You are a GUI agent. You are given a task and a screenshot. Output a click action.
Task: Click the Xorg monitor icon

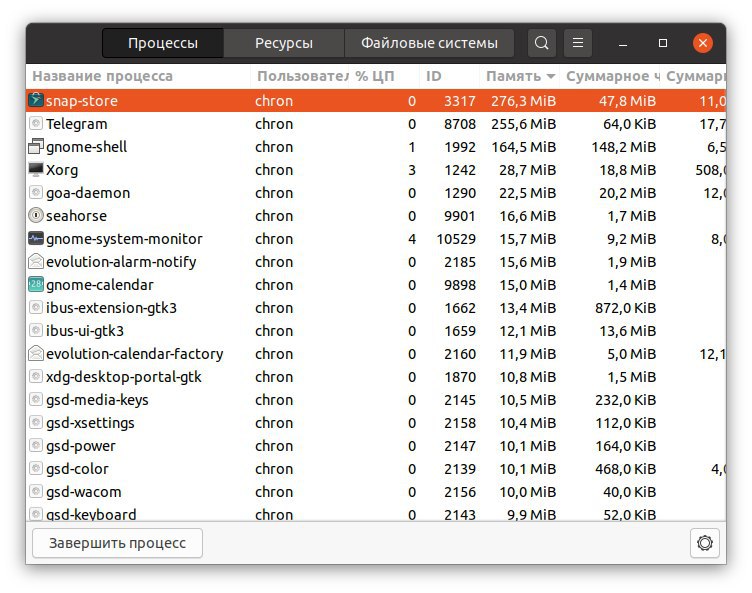[36, 169]
